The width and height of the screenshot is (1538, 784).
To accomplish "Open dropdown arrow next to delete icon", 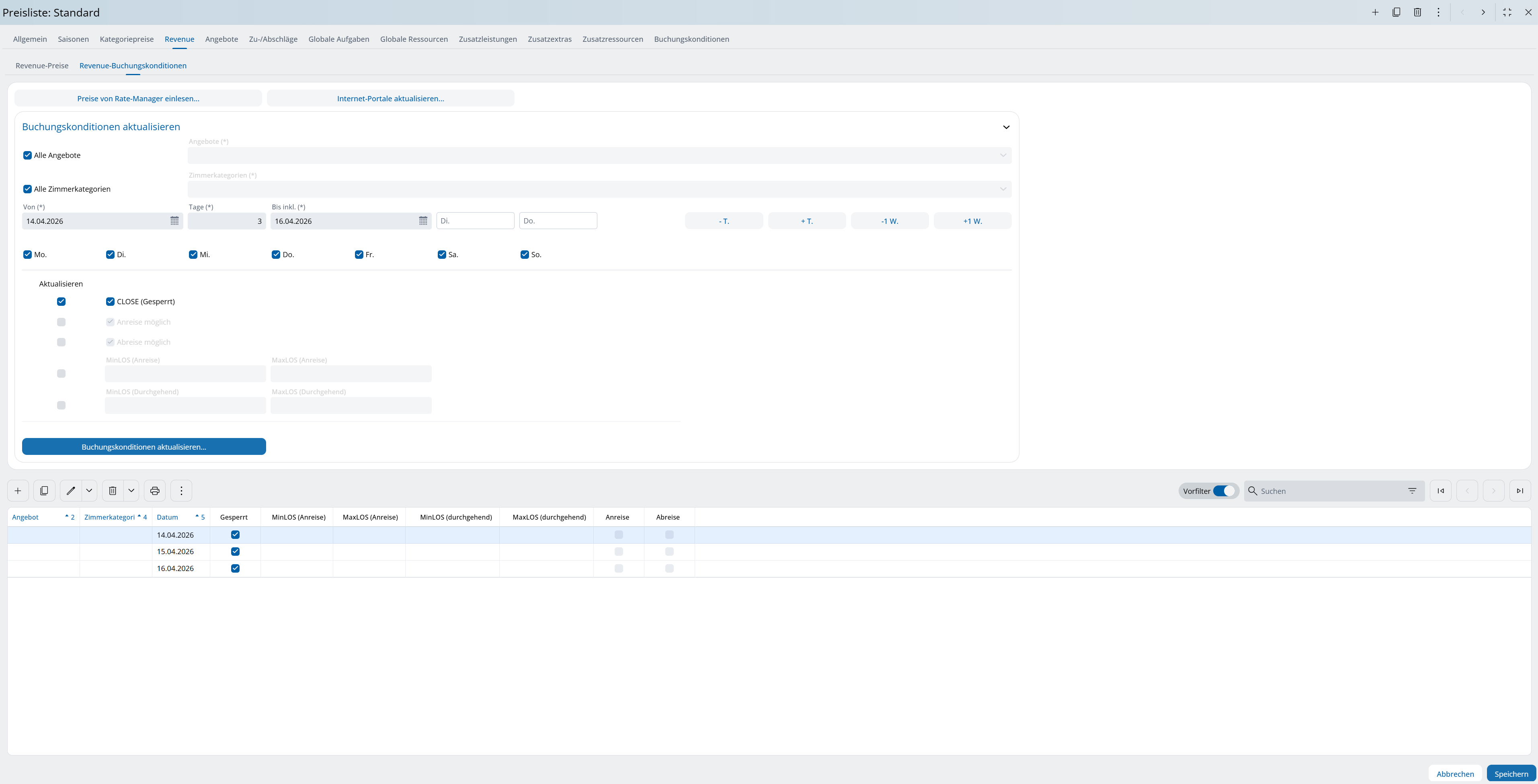I will pyautogui.click(x=131, y=490).
